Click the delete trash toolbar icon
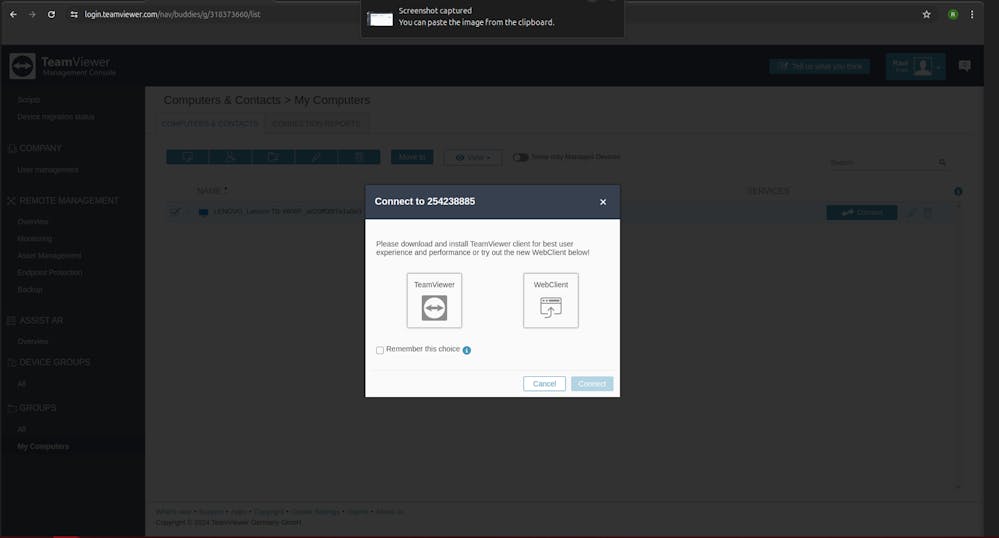The height and width of the screenshot is (538, 999). coord(359,157)
